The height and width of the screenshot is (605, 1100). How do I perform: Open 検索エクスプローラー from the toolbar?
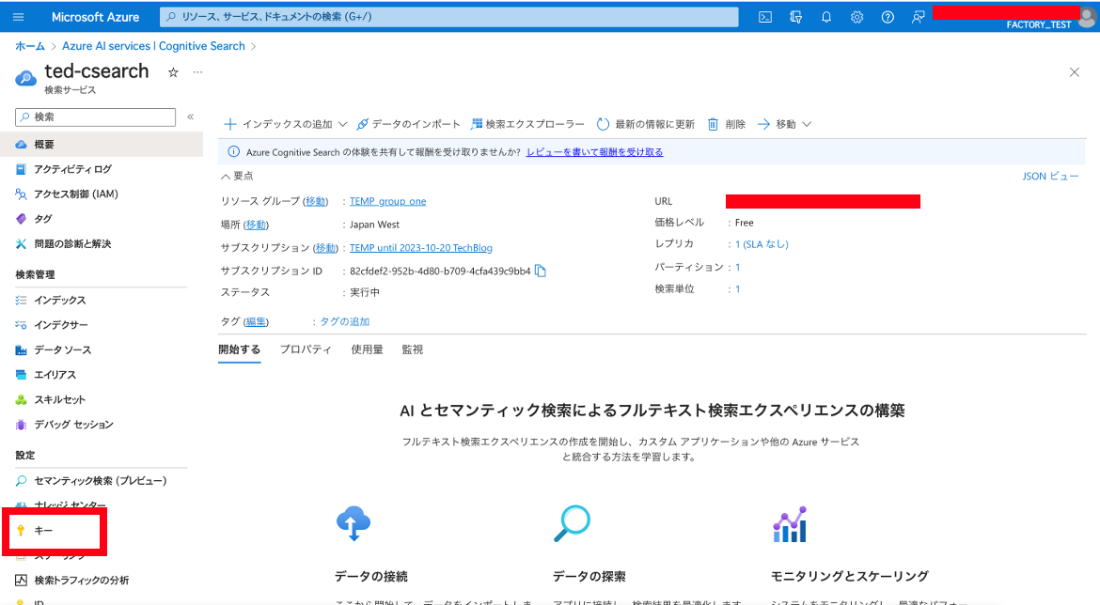pyautogui.click(x=528, y=124)
